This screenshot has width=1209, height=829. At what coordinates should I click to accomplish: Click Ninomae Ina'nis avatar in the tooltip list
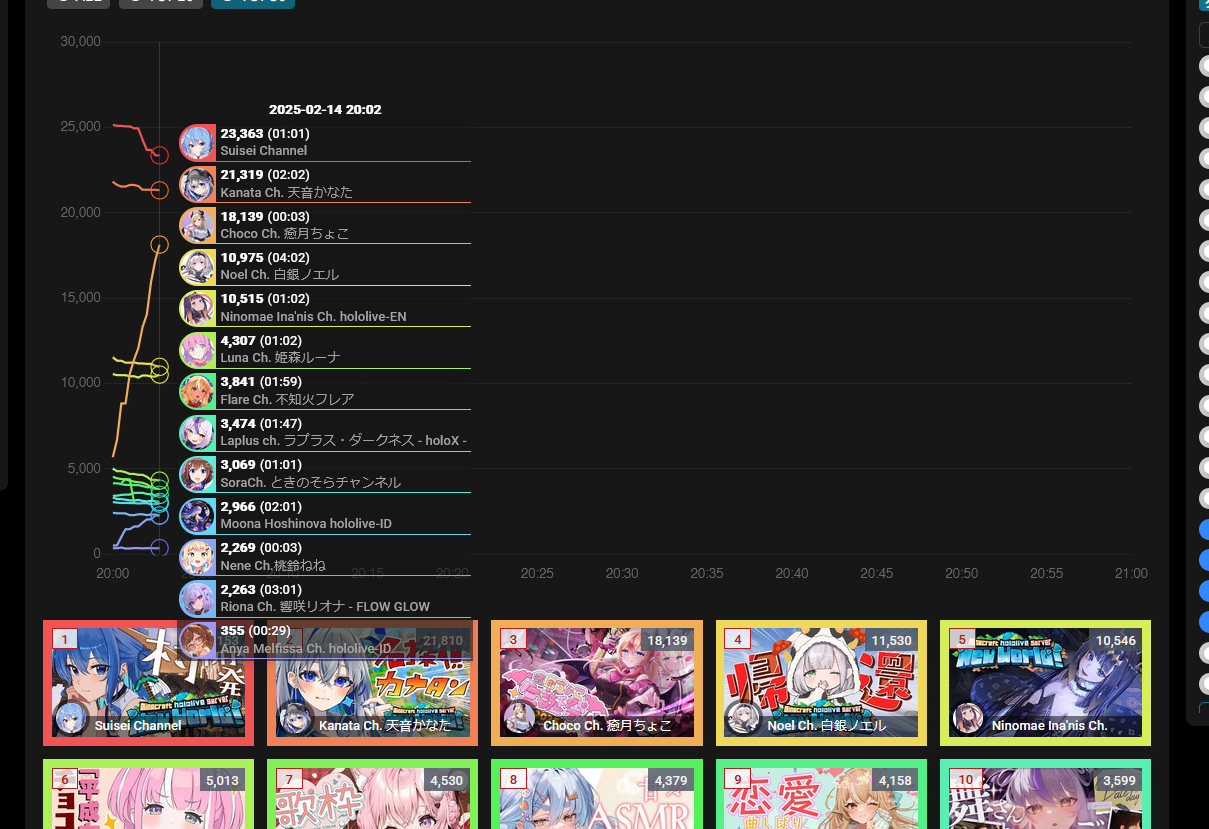[x=197, y=309]
